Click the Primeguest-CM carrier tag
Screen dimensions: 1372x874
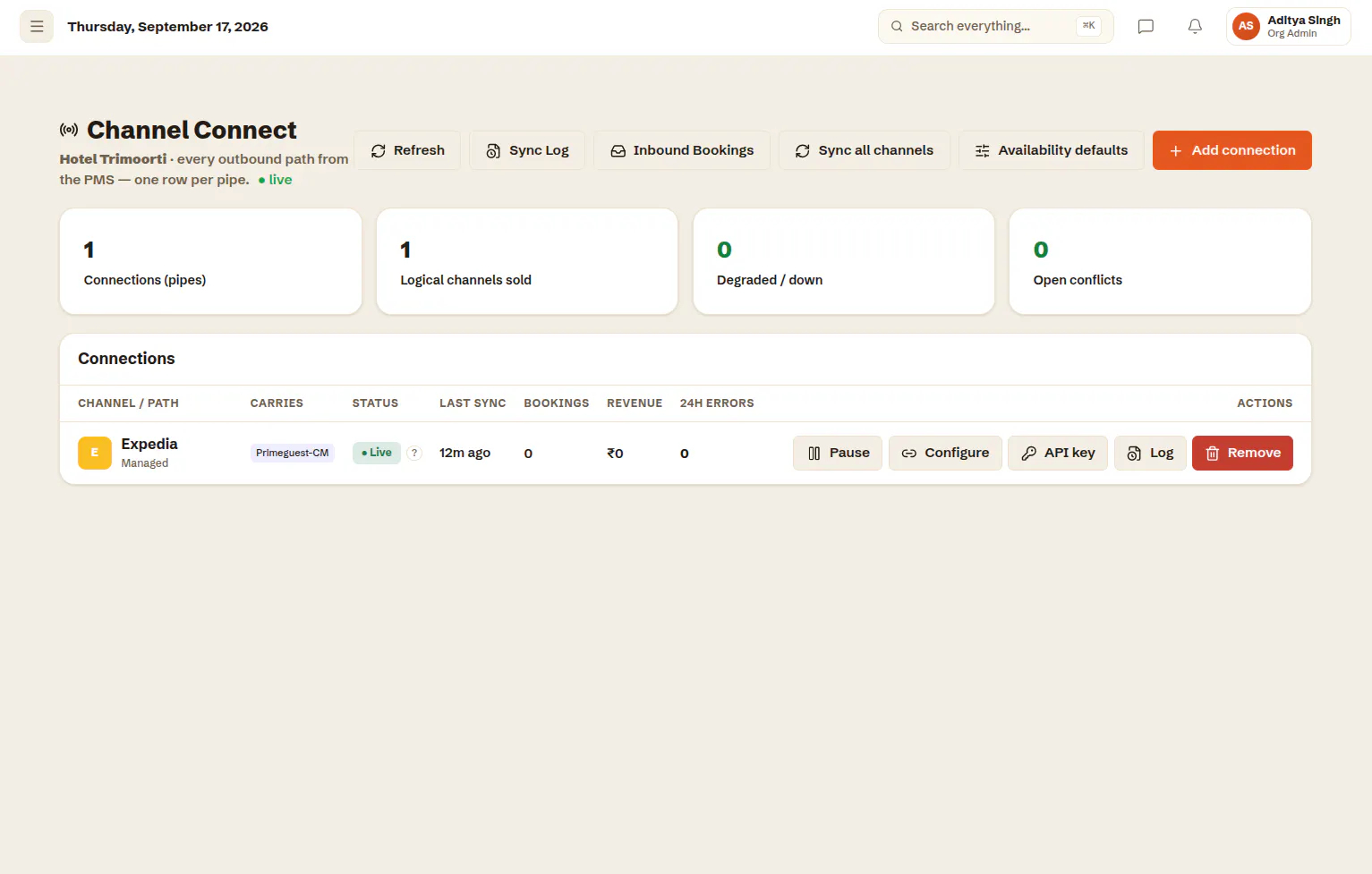[293, 453]
